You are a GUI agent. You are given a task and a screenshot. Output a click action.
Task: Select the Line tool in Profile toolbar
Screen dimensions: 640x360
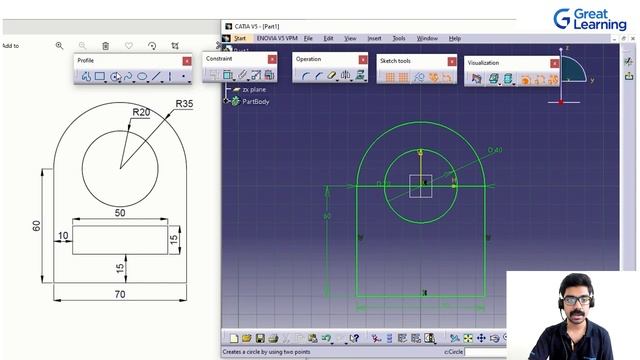[156, 76]
